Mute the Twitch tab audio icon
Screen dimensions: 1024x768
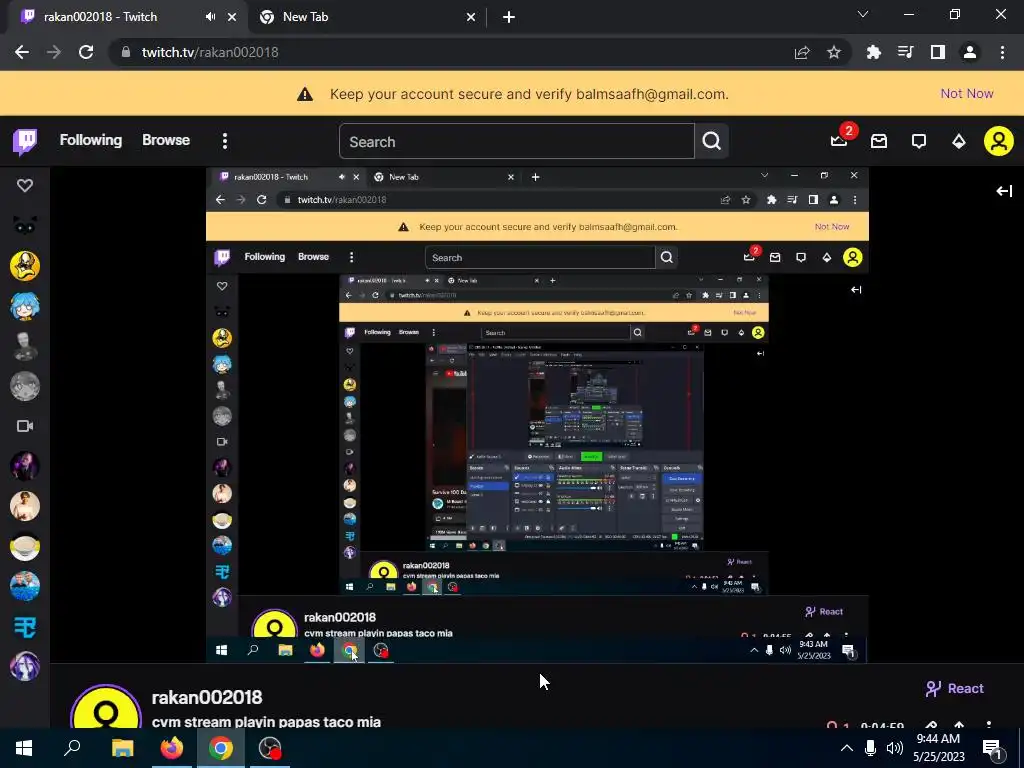pyautogui.click(x=210, y=17)
